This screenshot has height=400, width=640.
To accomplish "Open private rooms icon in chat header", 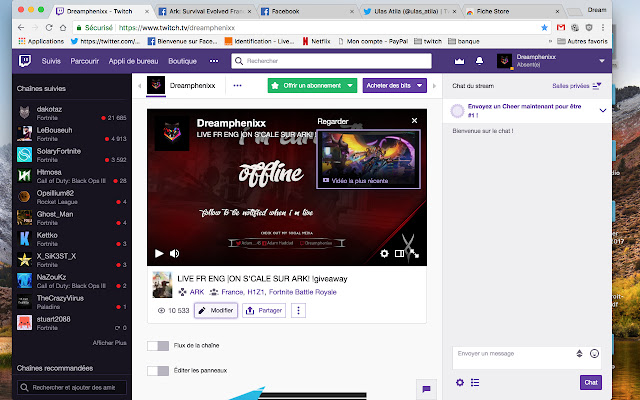I will pos(597,86).
